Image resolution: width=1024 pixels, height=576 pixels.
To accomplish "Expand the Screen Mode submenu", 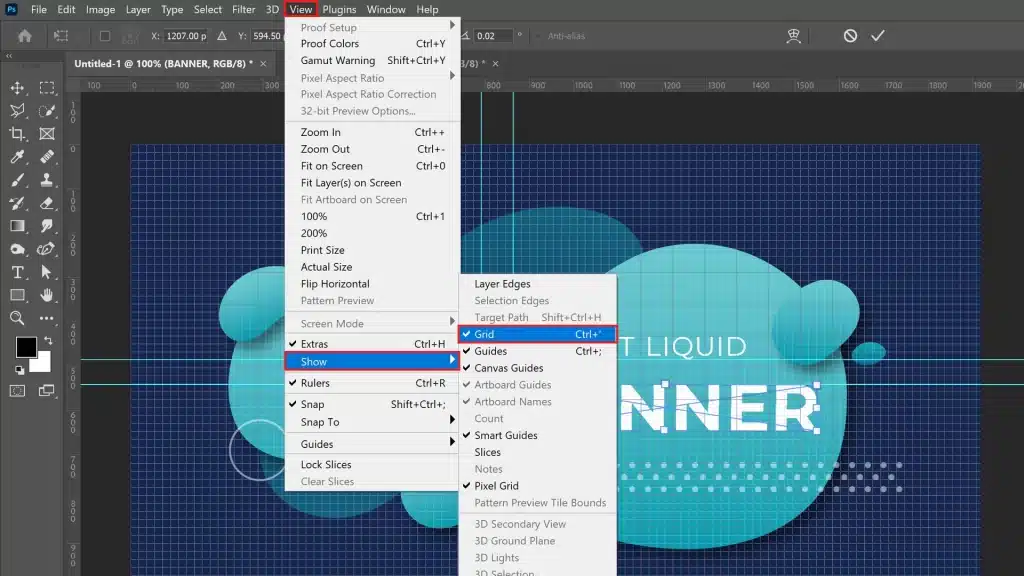I will pyautogui.click(x=372, y=324).
